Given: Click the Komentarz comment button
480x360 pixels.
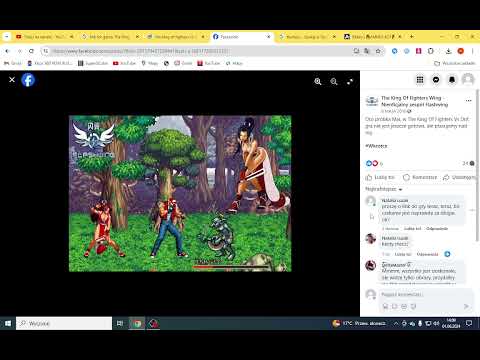Looking at the screenshot, I should pyautogui.click(x=420, y=177).
